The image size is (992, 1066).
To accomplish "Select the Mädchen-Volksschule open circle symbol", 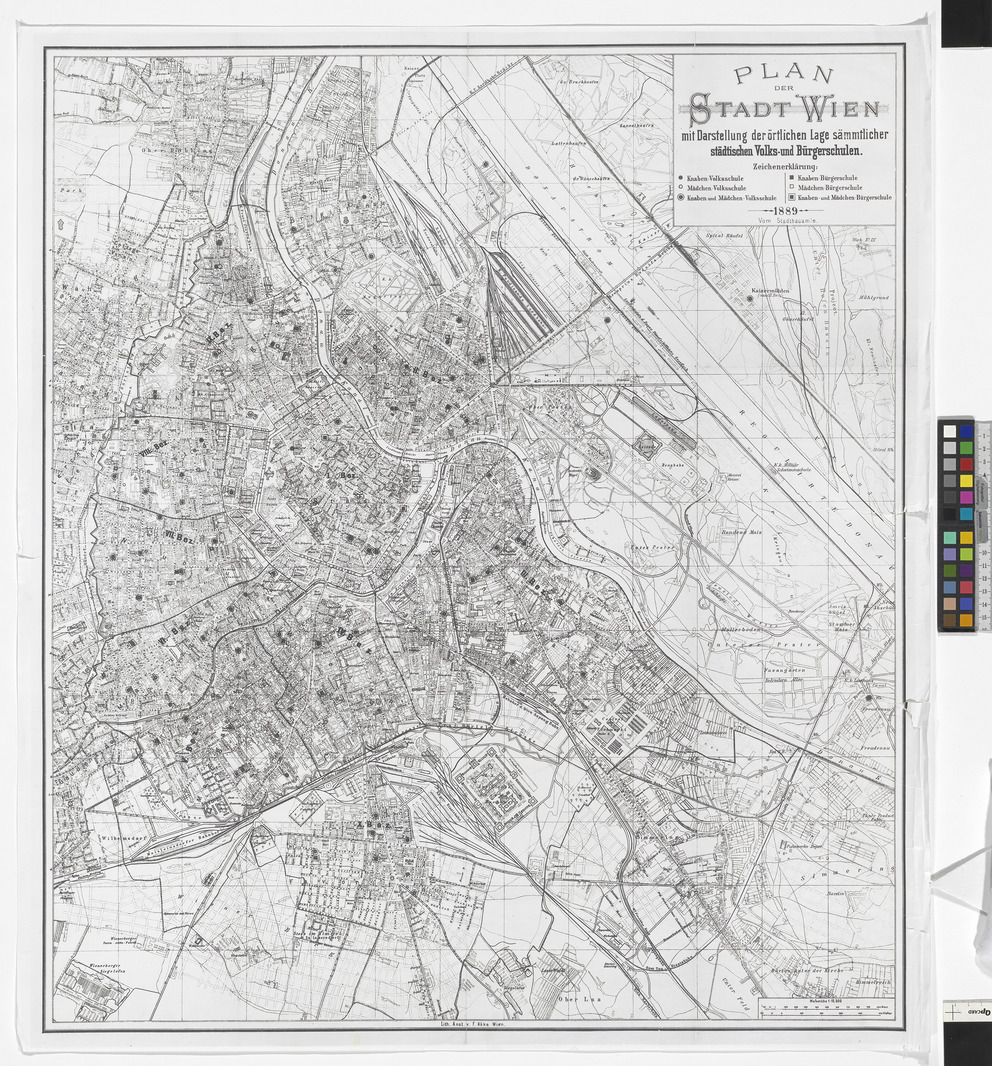I will click(681, 188).
